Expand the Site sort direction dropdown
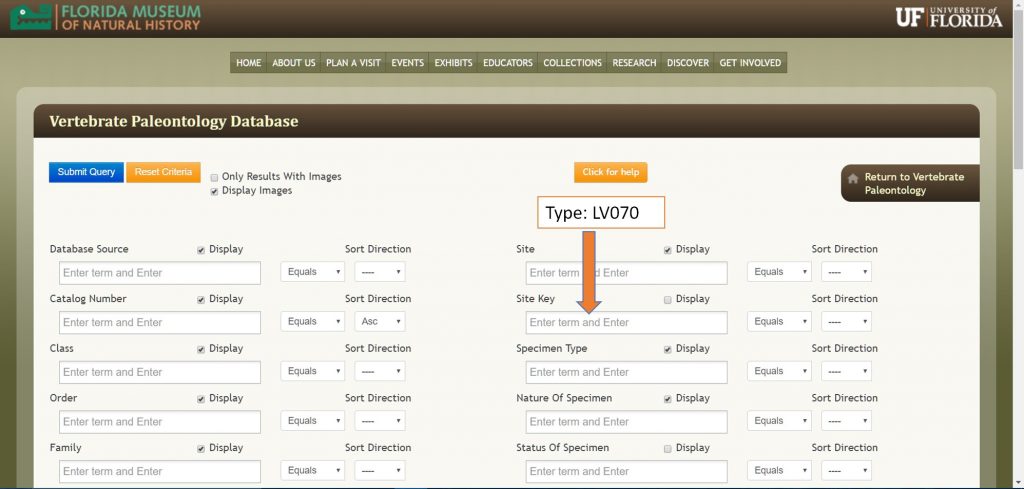 (846, 272)
